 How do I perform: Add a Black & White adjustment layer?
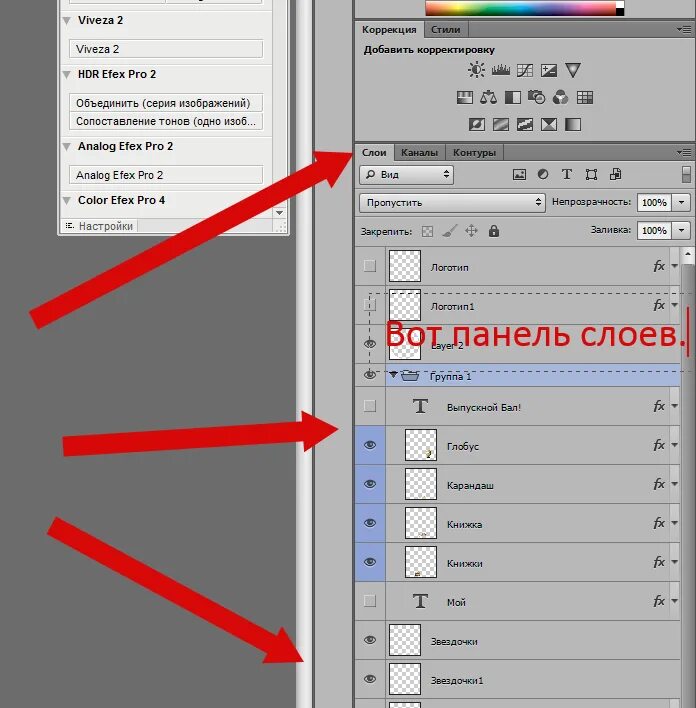coord(513,97)
